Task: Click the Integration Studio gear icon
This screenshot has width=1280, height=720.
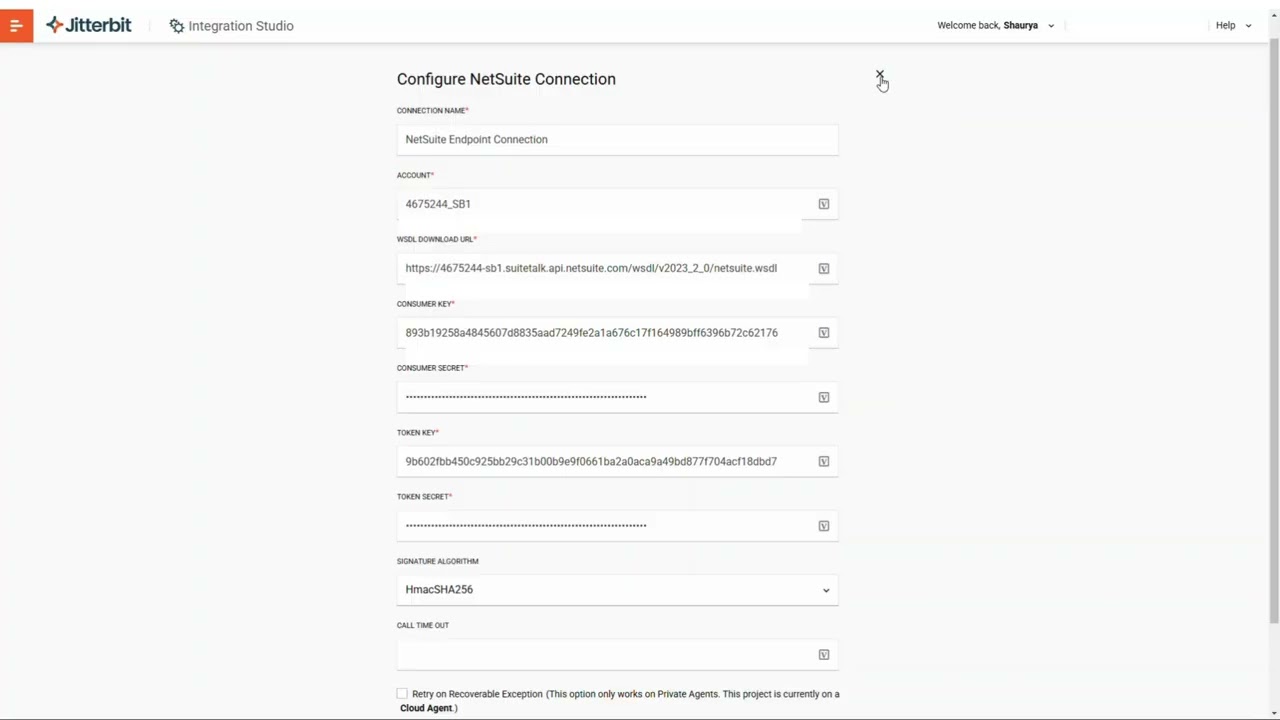Action: [x=177, y=26]
